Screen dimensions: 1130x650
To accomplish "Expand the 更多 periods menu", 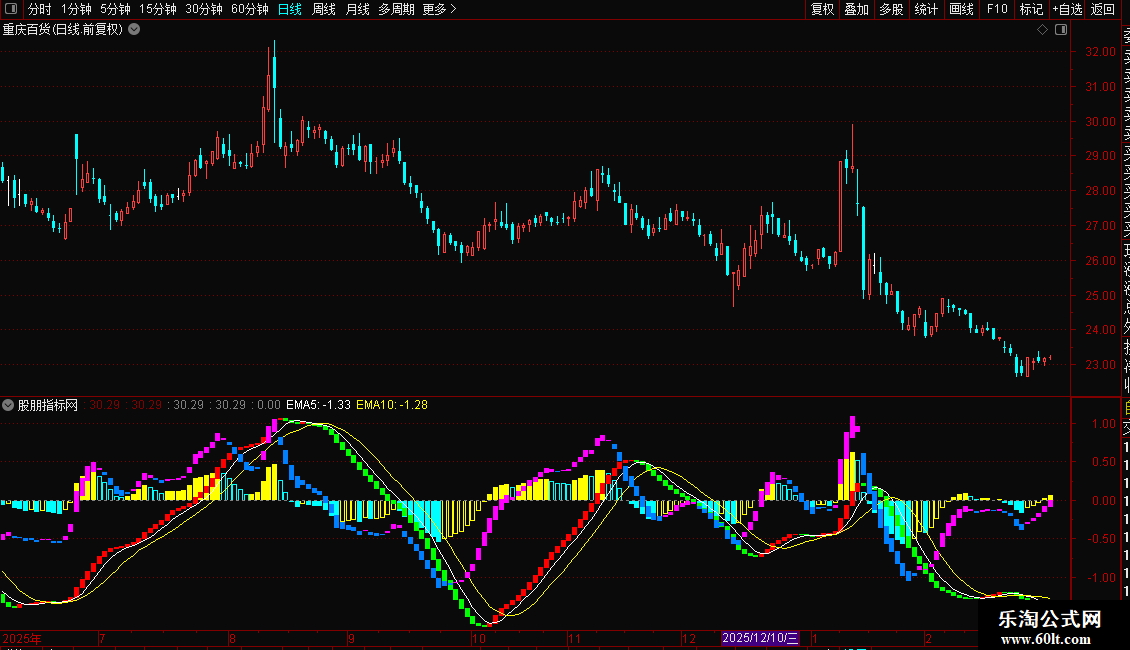I will click(x=440, y=9).
